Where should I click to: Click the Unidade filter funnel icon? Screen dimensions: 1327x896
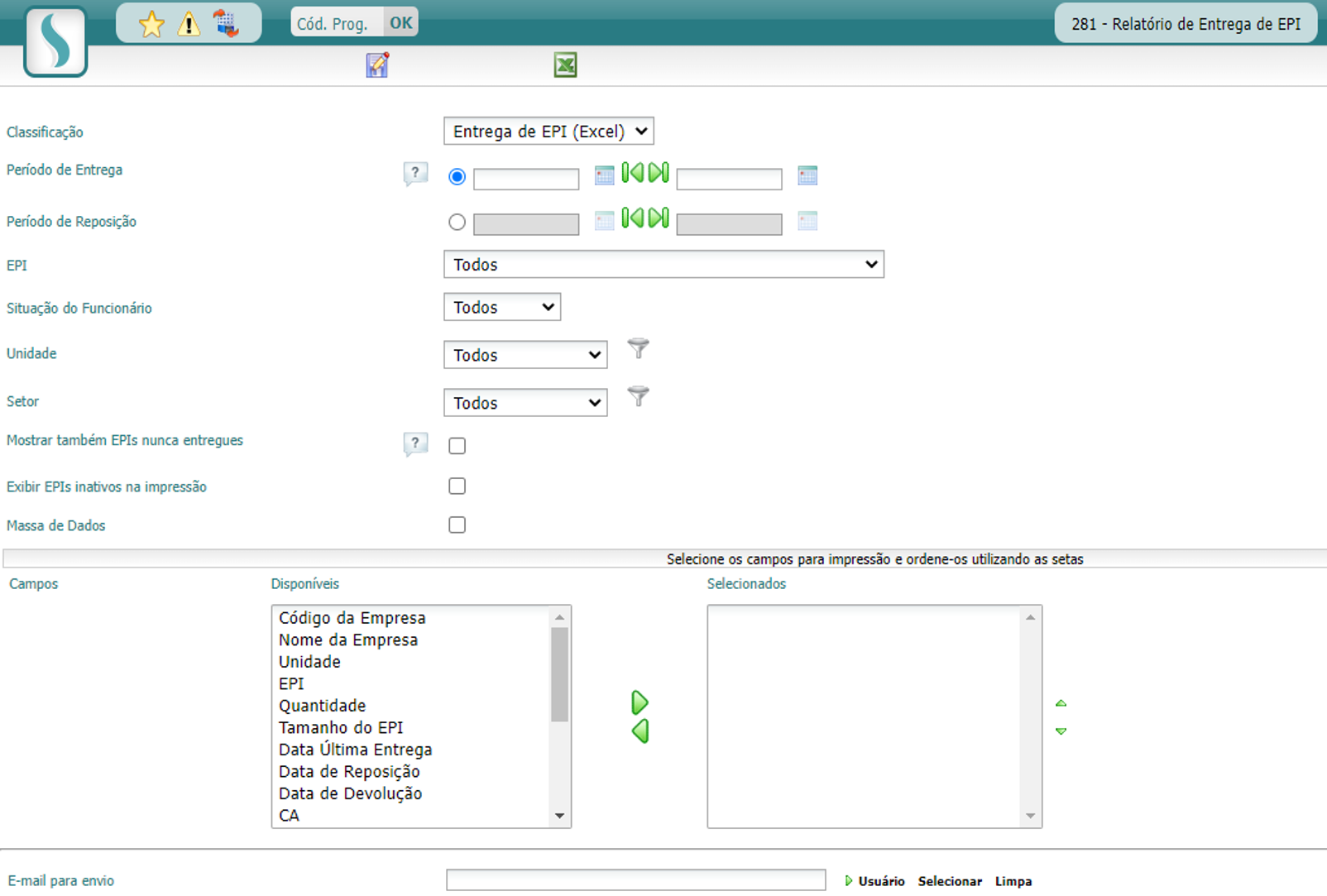pos(638,348)
